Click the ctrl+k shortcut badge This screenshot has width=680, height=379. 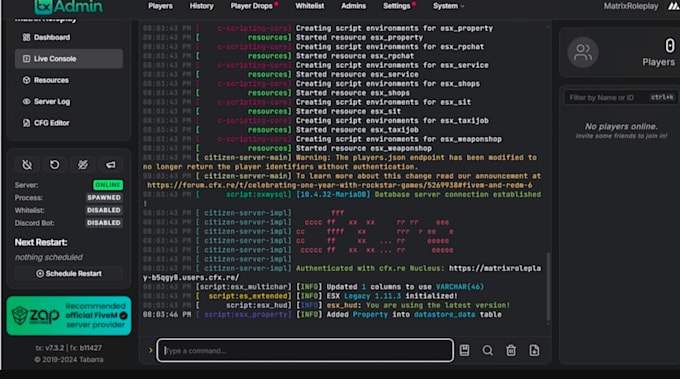pyautogui.click(x=662, y=98)
